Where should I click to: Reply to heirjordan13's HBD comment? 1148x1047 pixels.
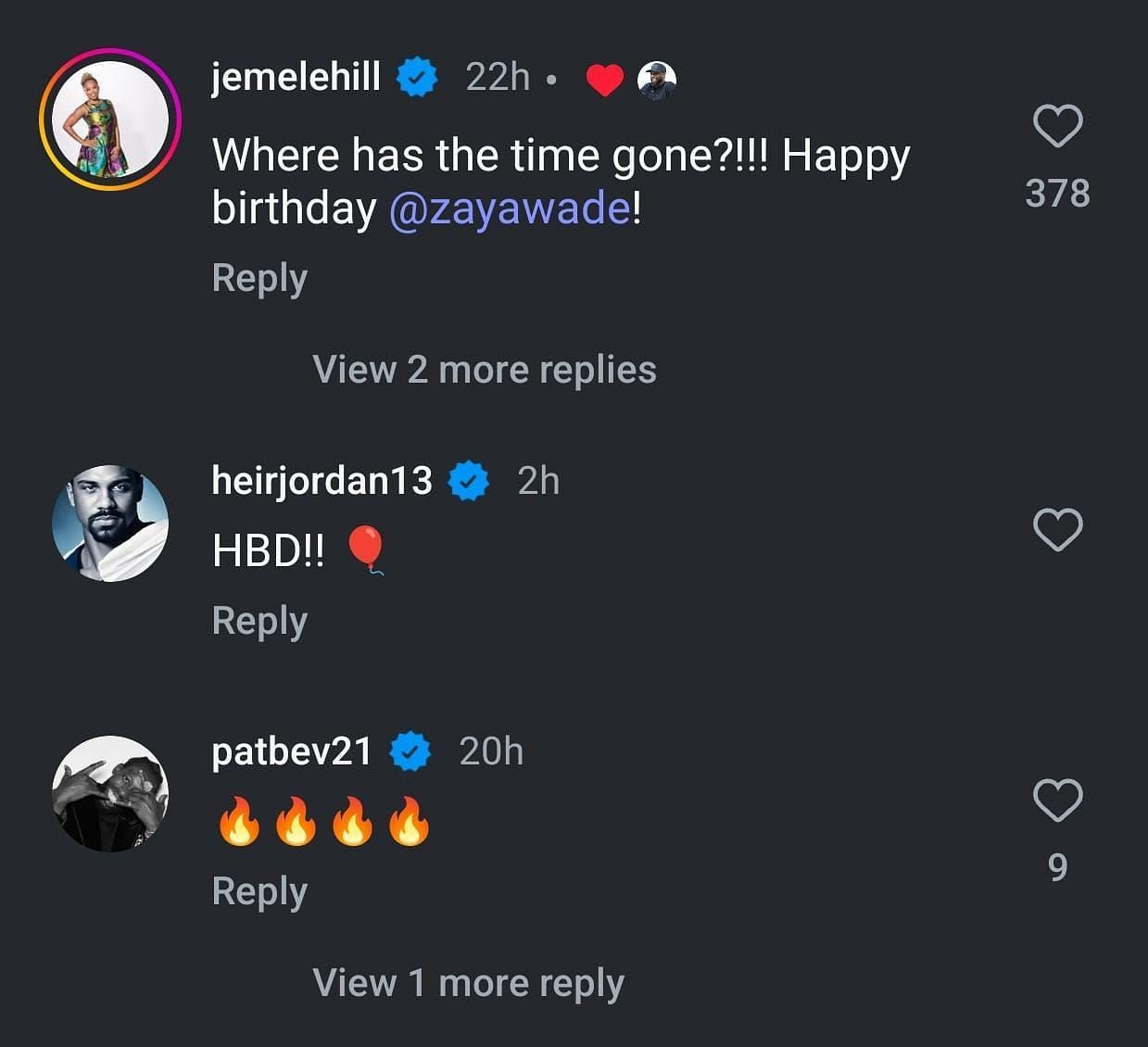[259, 621]
